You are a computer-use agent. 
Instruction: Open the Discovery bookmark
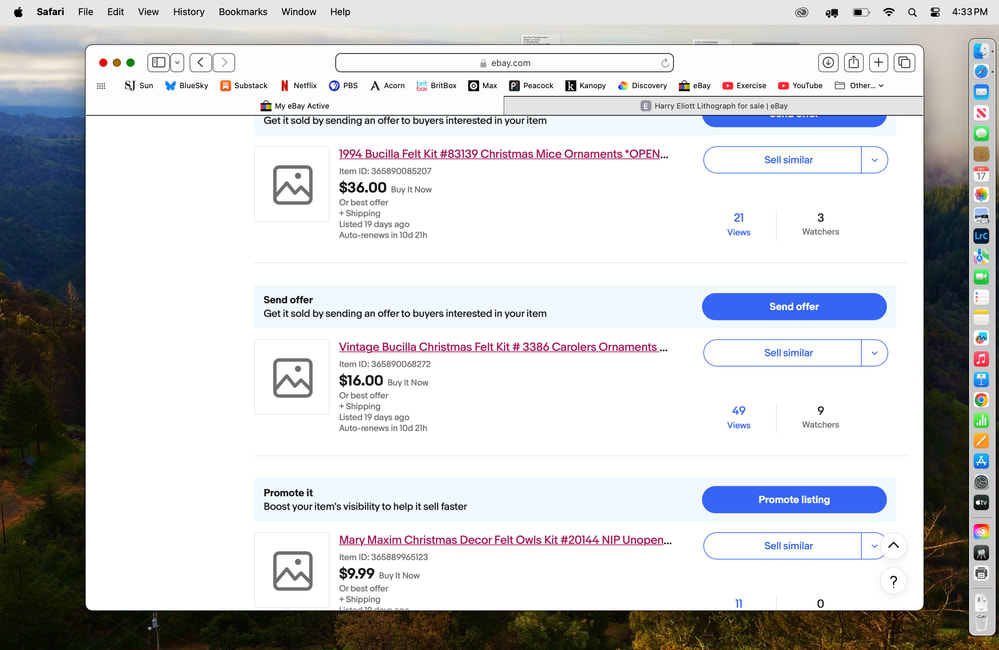point(642,85)
